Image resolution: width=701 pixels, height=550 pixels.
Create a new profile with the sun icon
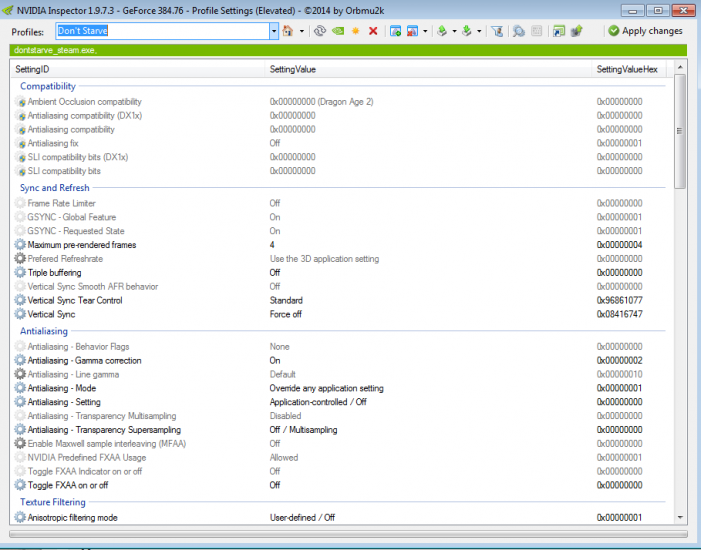point(355,31)
